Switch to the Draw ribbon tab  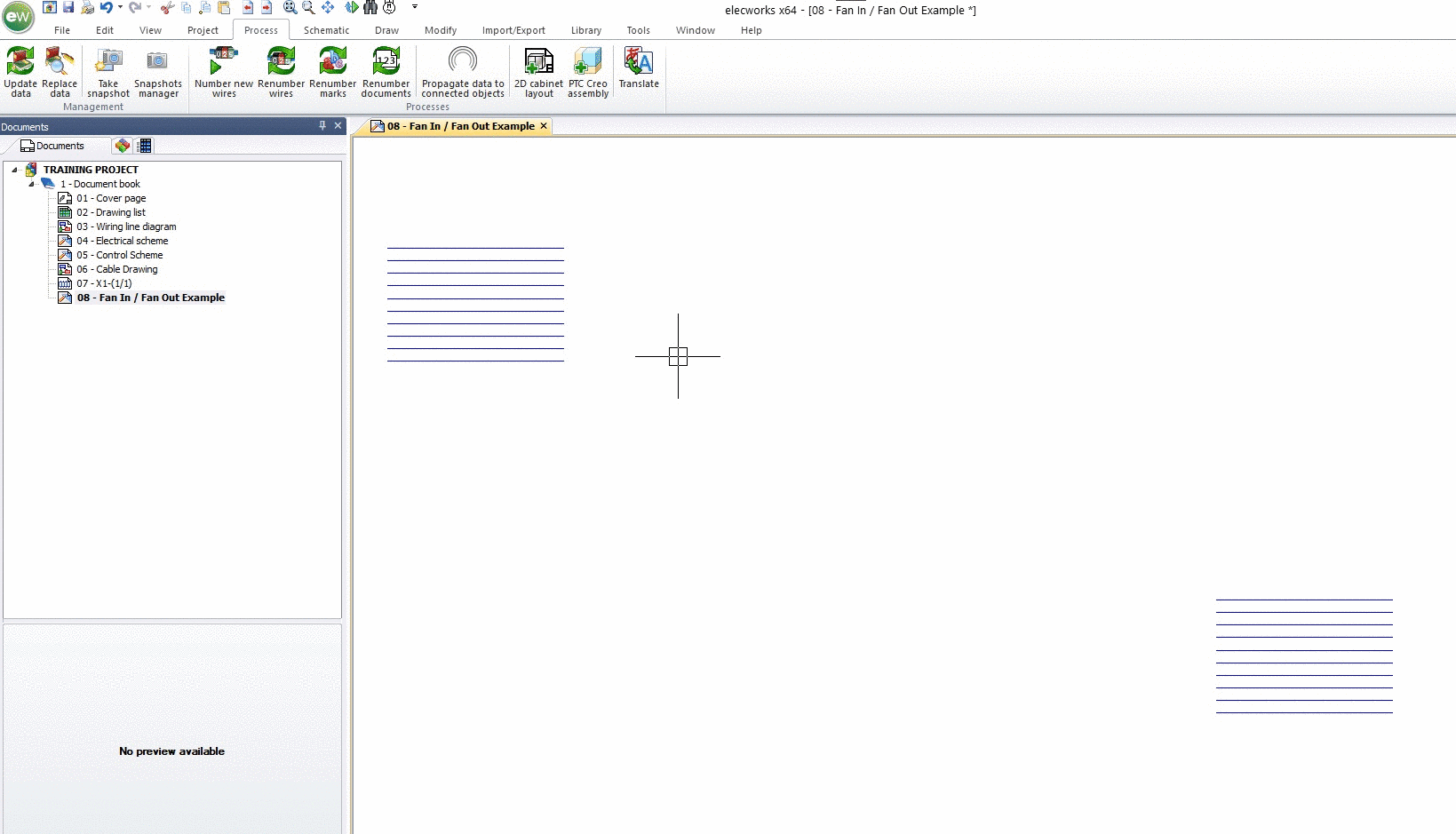[386, 30]
